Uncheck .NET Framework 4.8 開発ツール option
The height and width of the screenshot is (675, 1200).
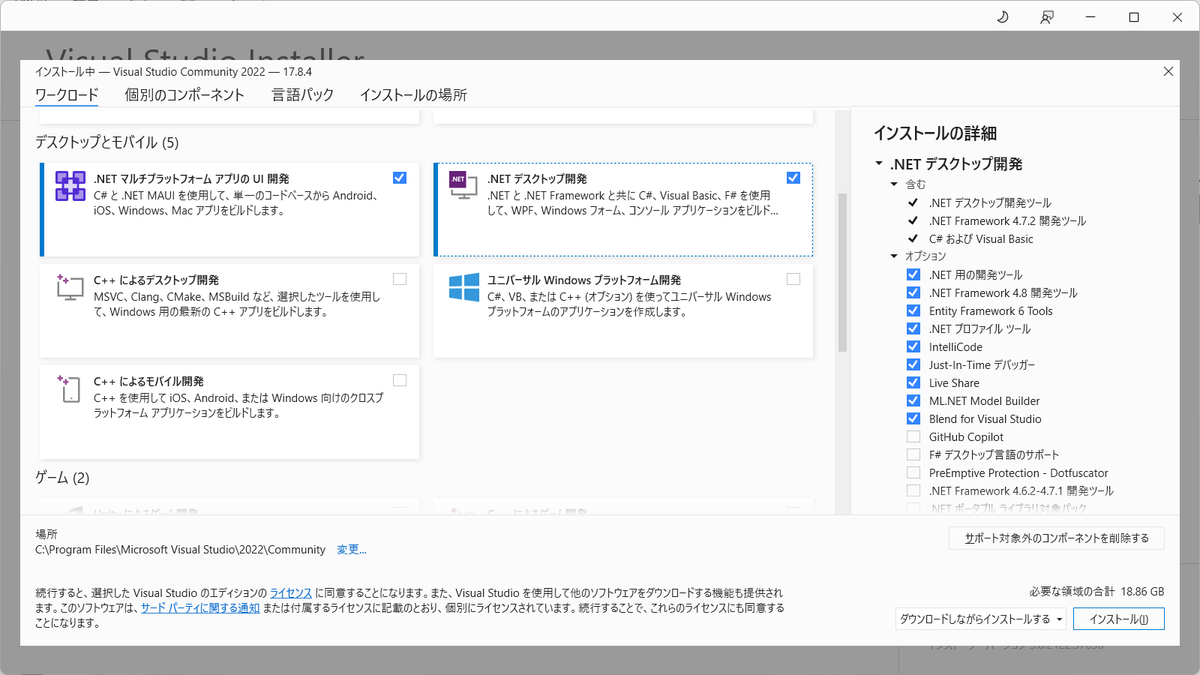pos(913,293)
